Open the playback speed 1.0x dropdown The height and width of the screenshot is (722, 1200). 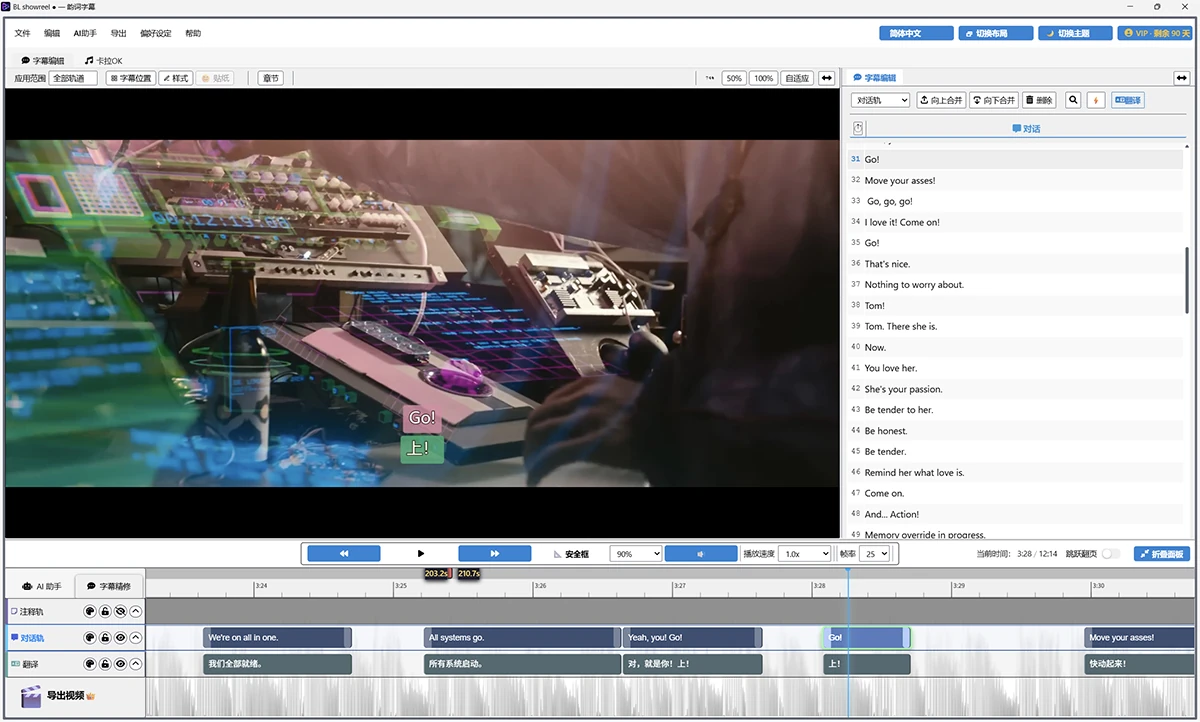(x=806, y=553)
